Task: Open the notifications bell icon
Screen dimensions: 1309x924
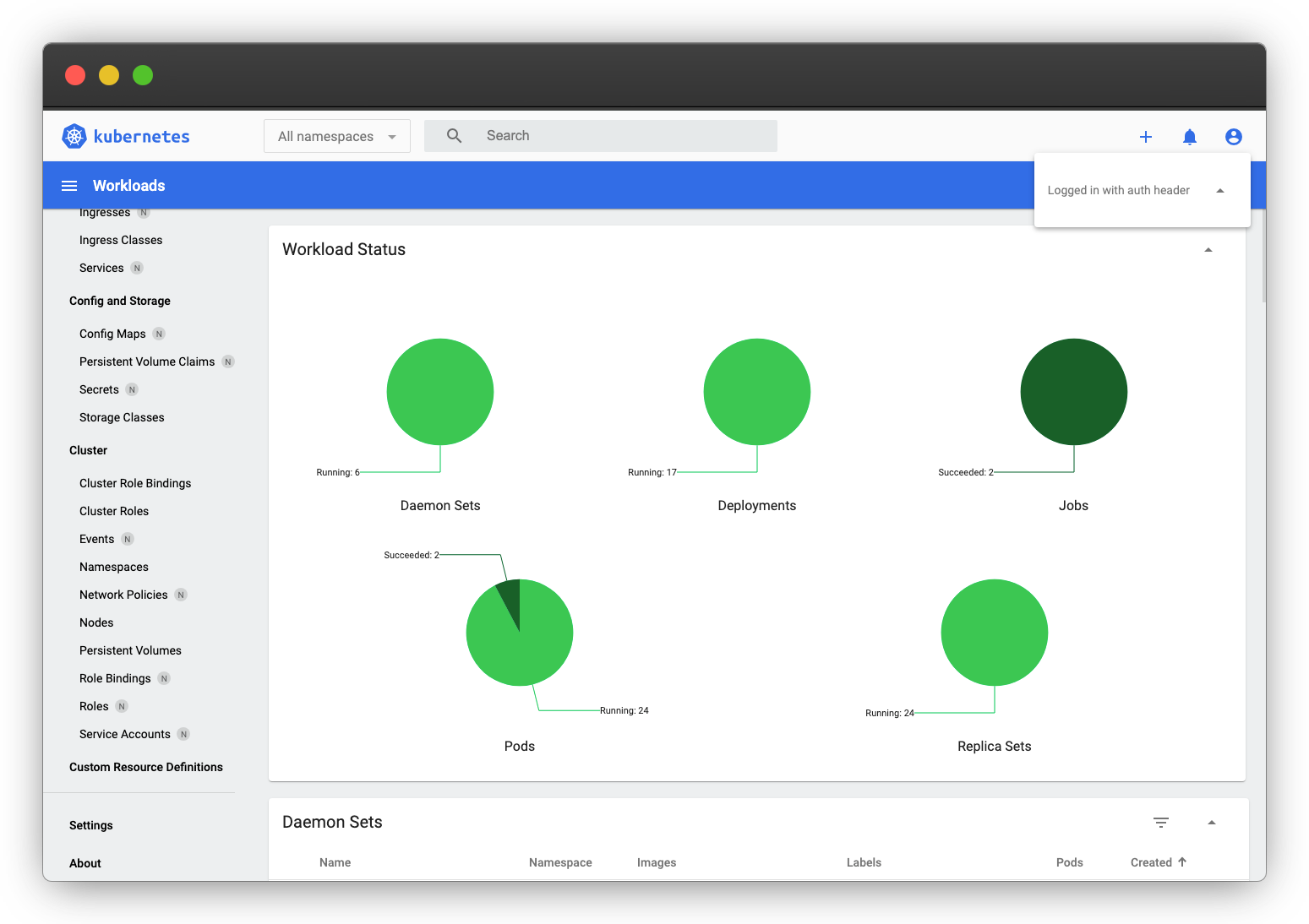Action: coord(1190,136)
